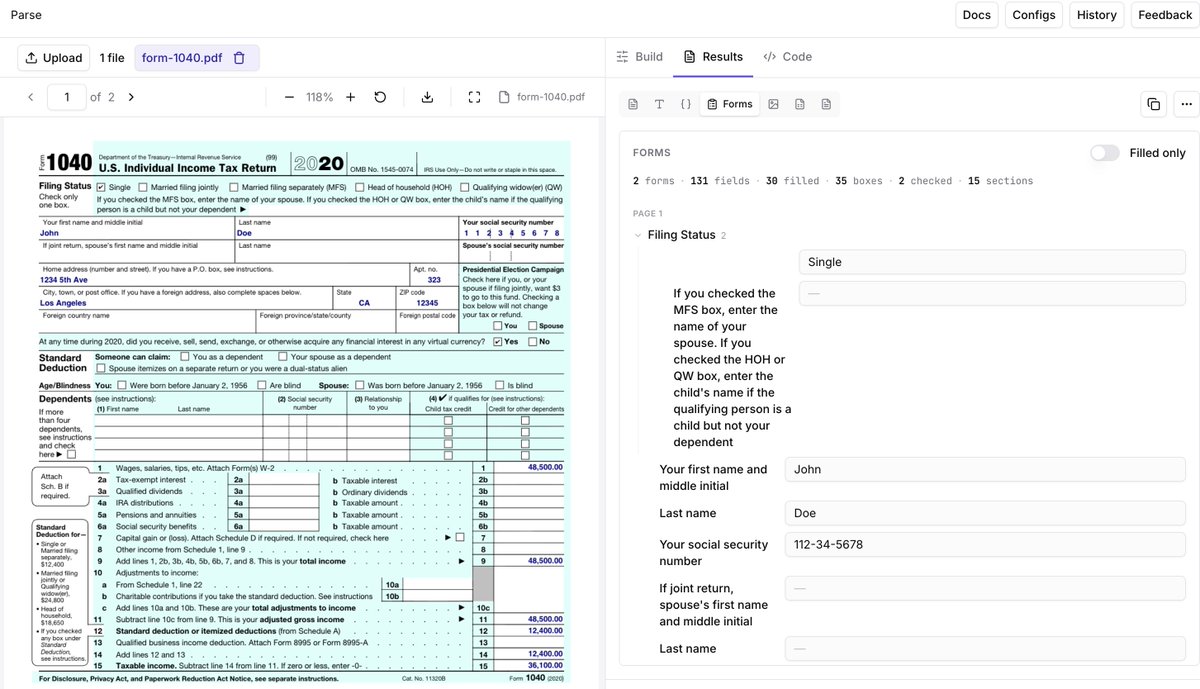The height and width of the screenshot is (689, 1200).
Task: Click the '15 sections' summary text
Action: pyautogui.click(x=1000, y=181)
